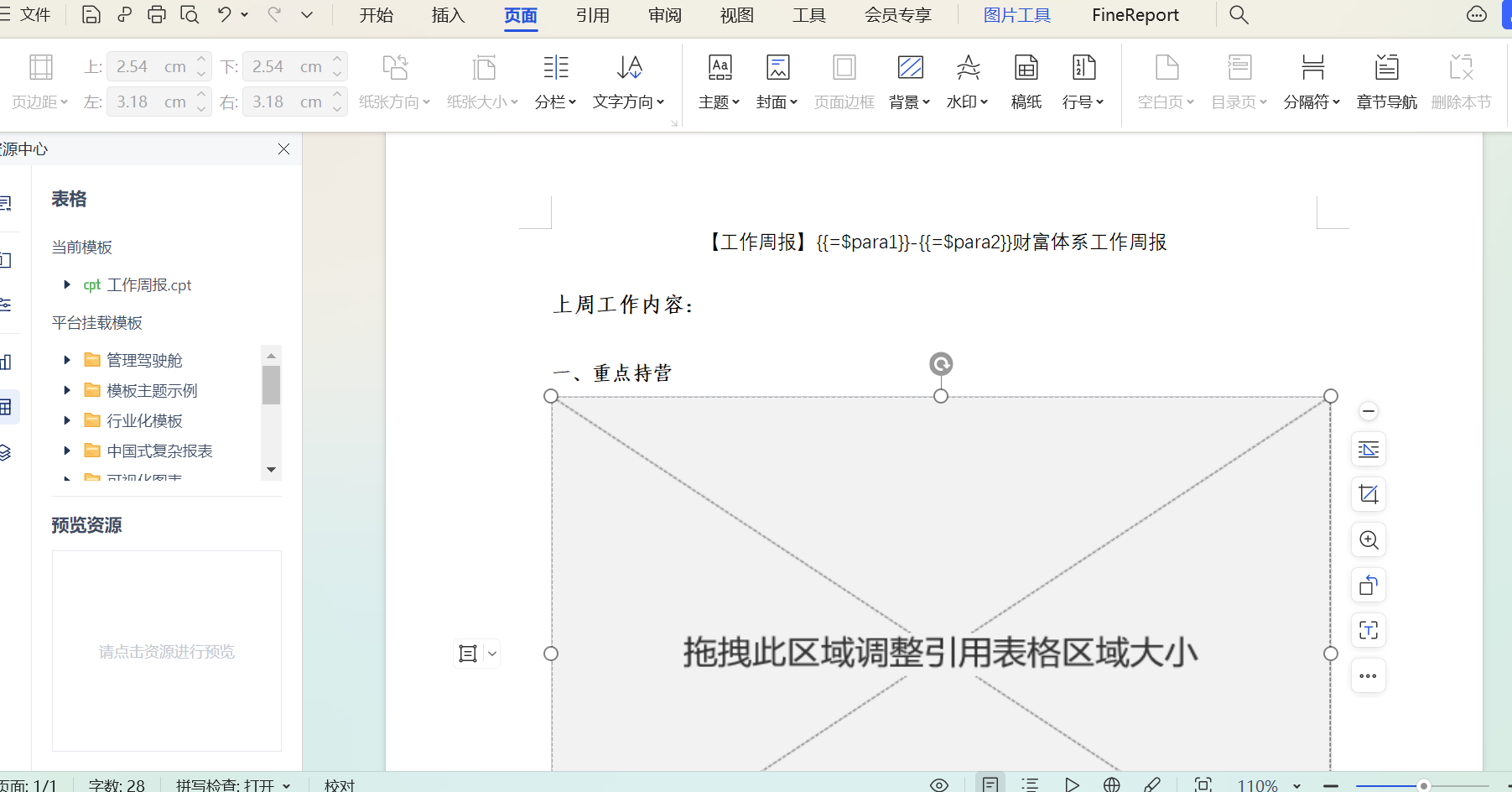Open the 分栏 columns tool

[x=555, y=81]
